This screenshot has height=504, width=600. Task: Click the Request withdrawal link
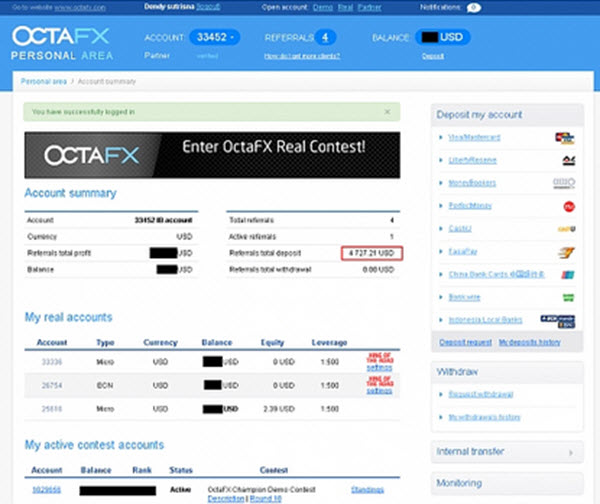point(481,394)
